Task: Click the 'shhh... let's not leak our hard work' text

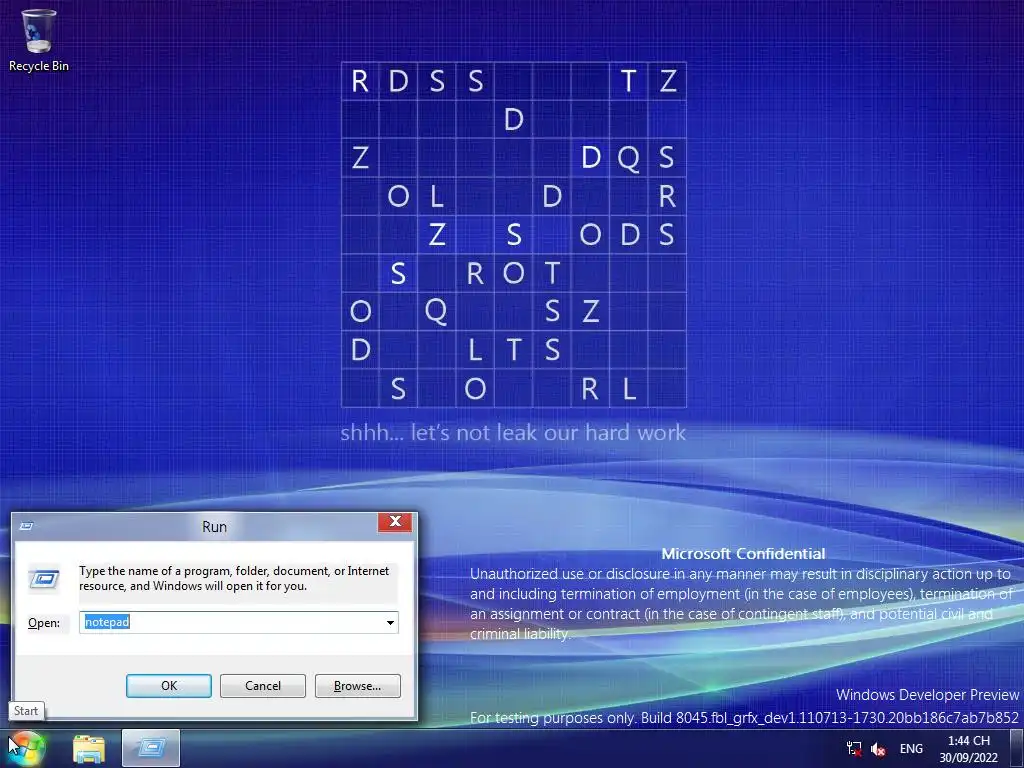Action: click(513, 432)
